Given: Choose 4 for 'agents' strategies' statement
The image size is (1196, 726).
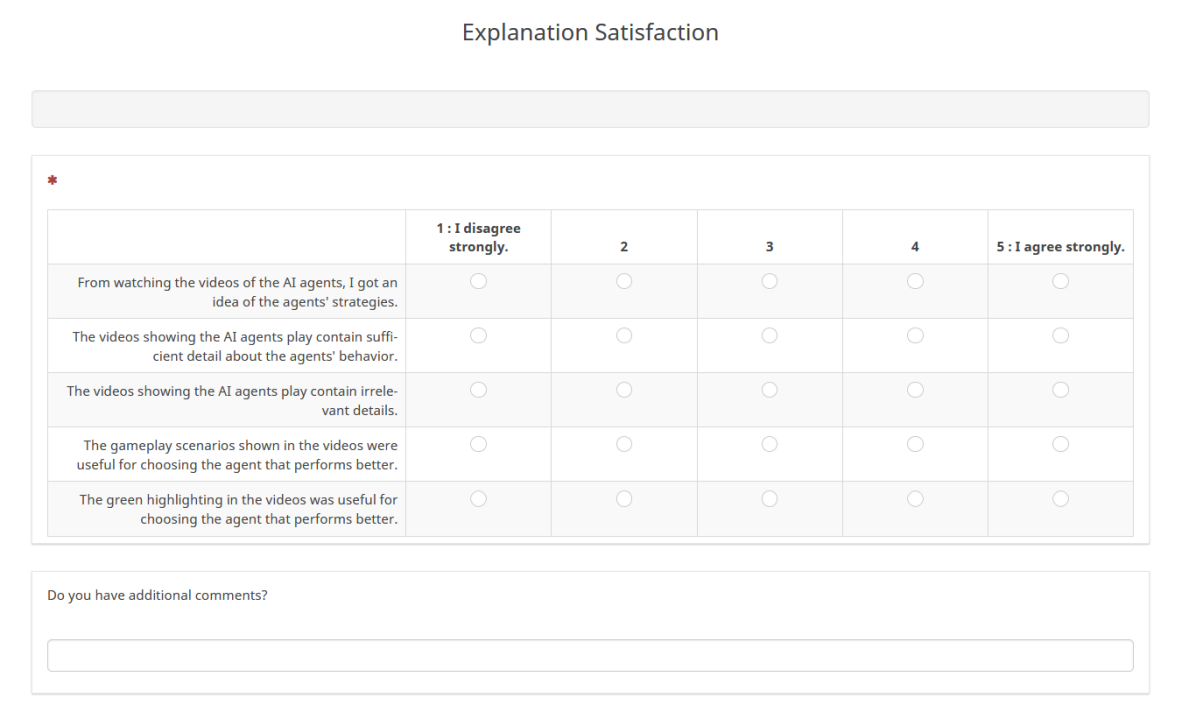Looking at the screenshot, I should point(915,282).
